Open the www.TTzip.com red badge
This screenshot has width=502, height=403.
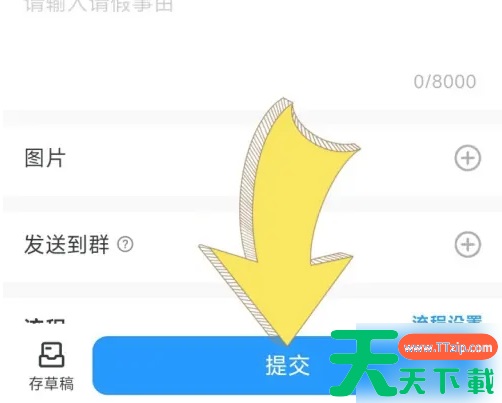tap(448, 348)
